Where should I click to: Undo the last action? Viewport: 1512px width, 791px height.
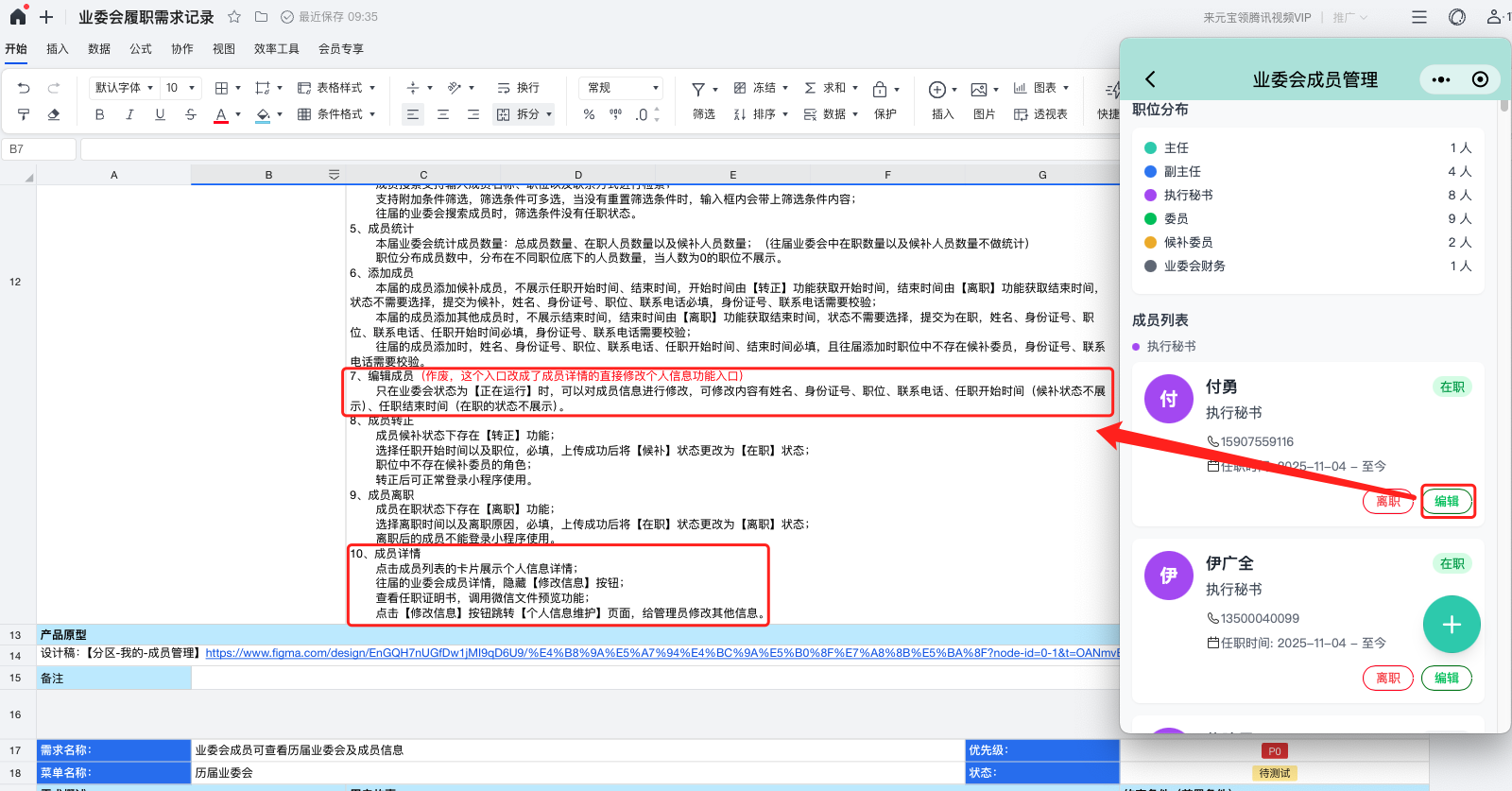(24, 88)
